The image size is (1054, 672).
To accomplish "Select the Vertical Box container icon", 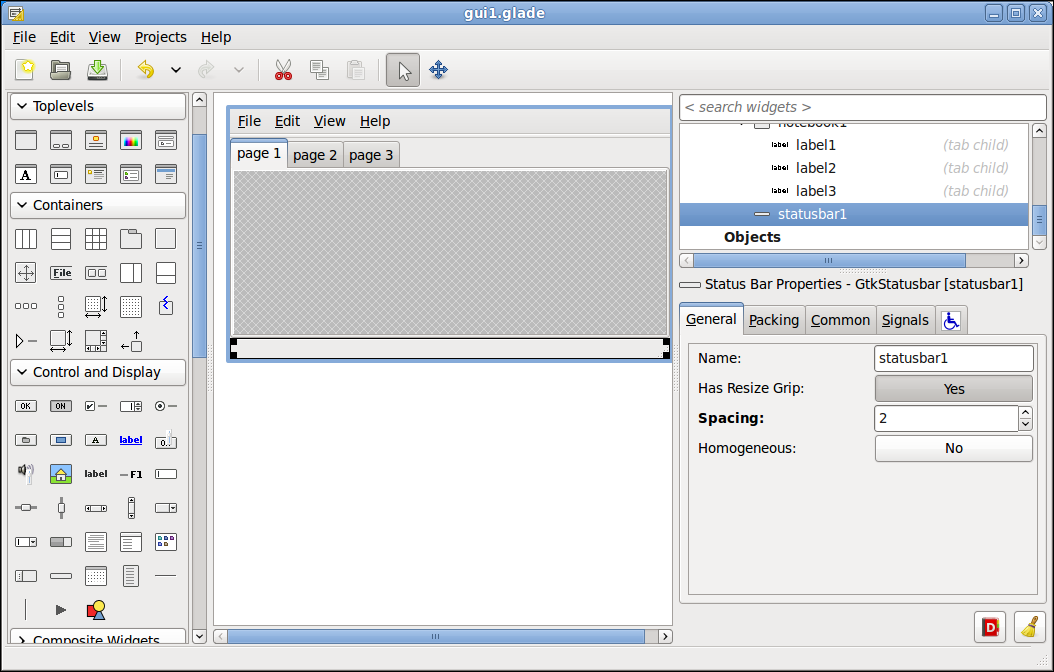I will pos(61,239).
